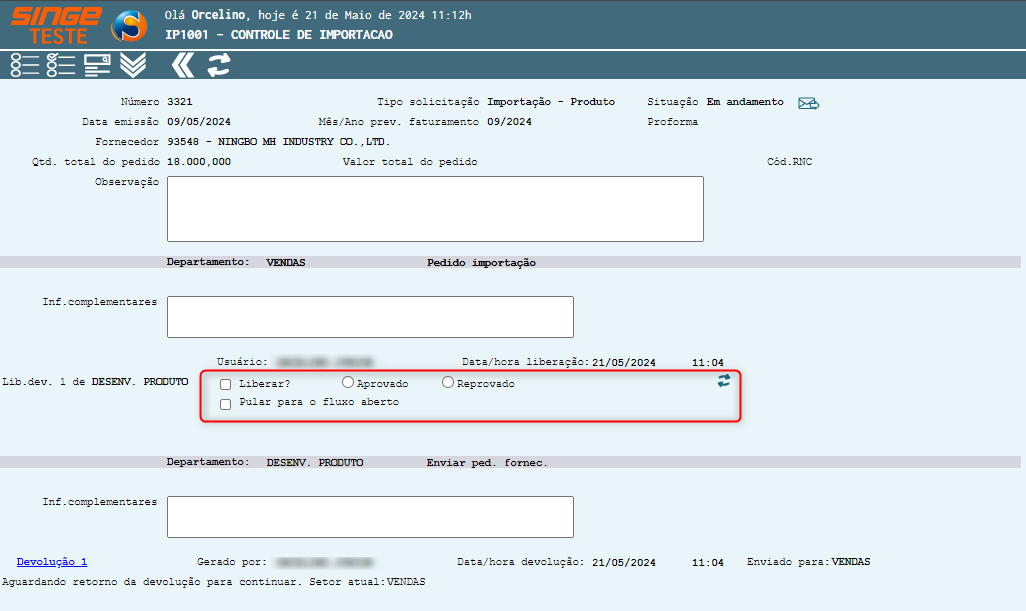Enable Pular para o fluxo aberto checkbox
Image resolution: width=1026 pixels, height=611 pixels.
pos(226,404)
